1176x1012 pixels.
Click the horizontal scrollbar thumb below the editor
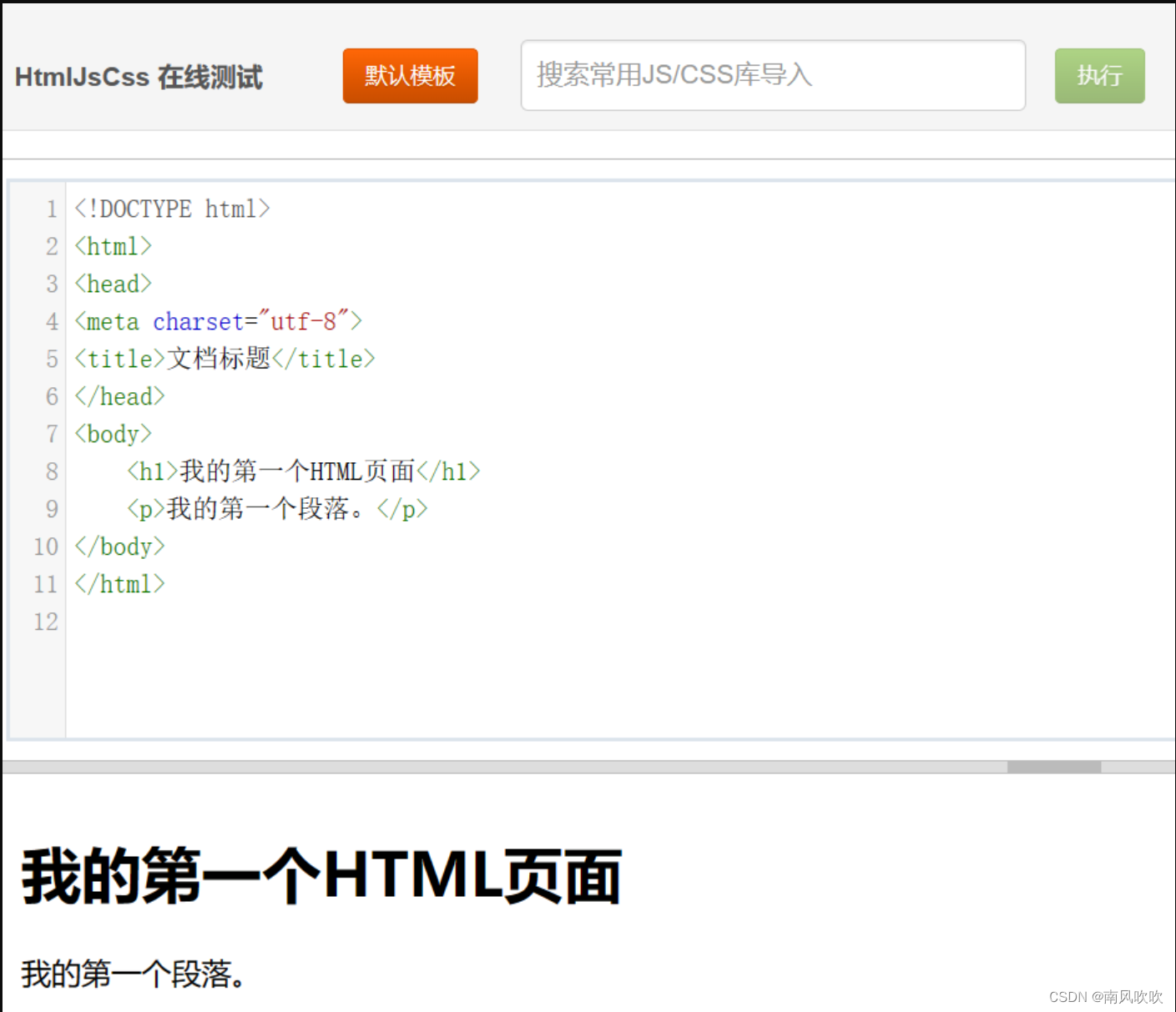coord(1054,767)
